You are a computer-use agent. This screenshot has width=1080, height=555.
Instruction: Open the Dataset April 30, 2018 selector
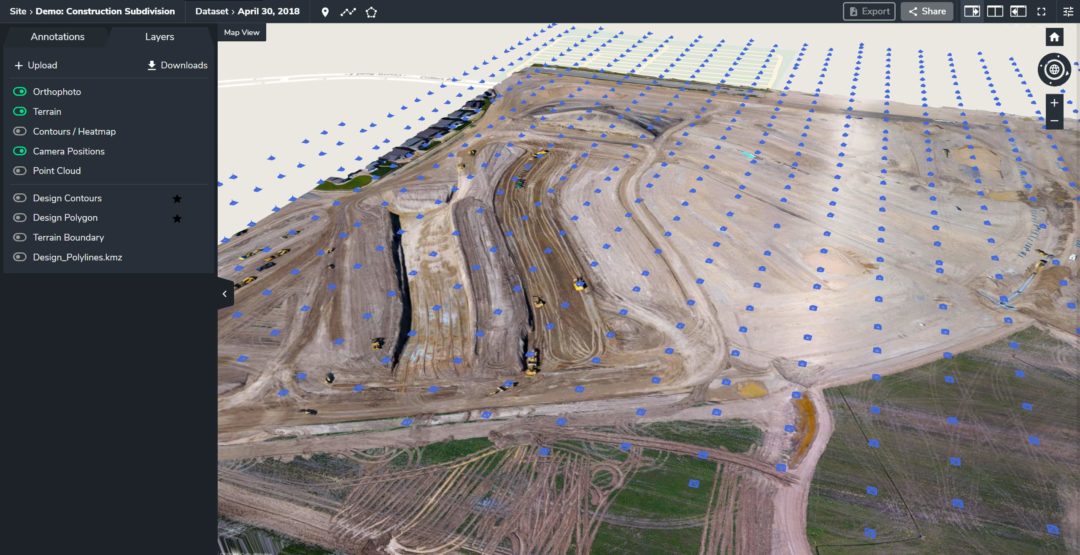(x=246, y=12)
